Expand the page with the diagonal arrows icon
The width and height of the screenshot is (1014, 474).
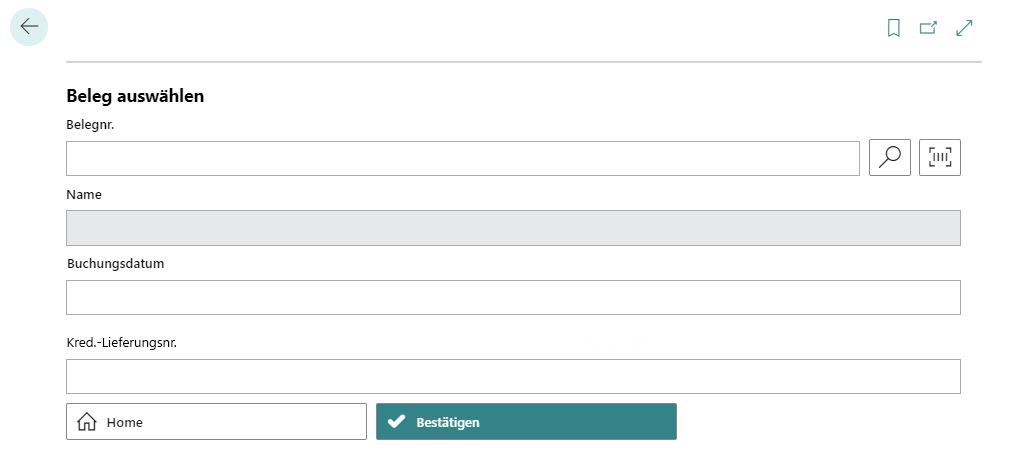point(964,28)
